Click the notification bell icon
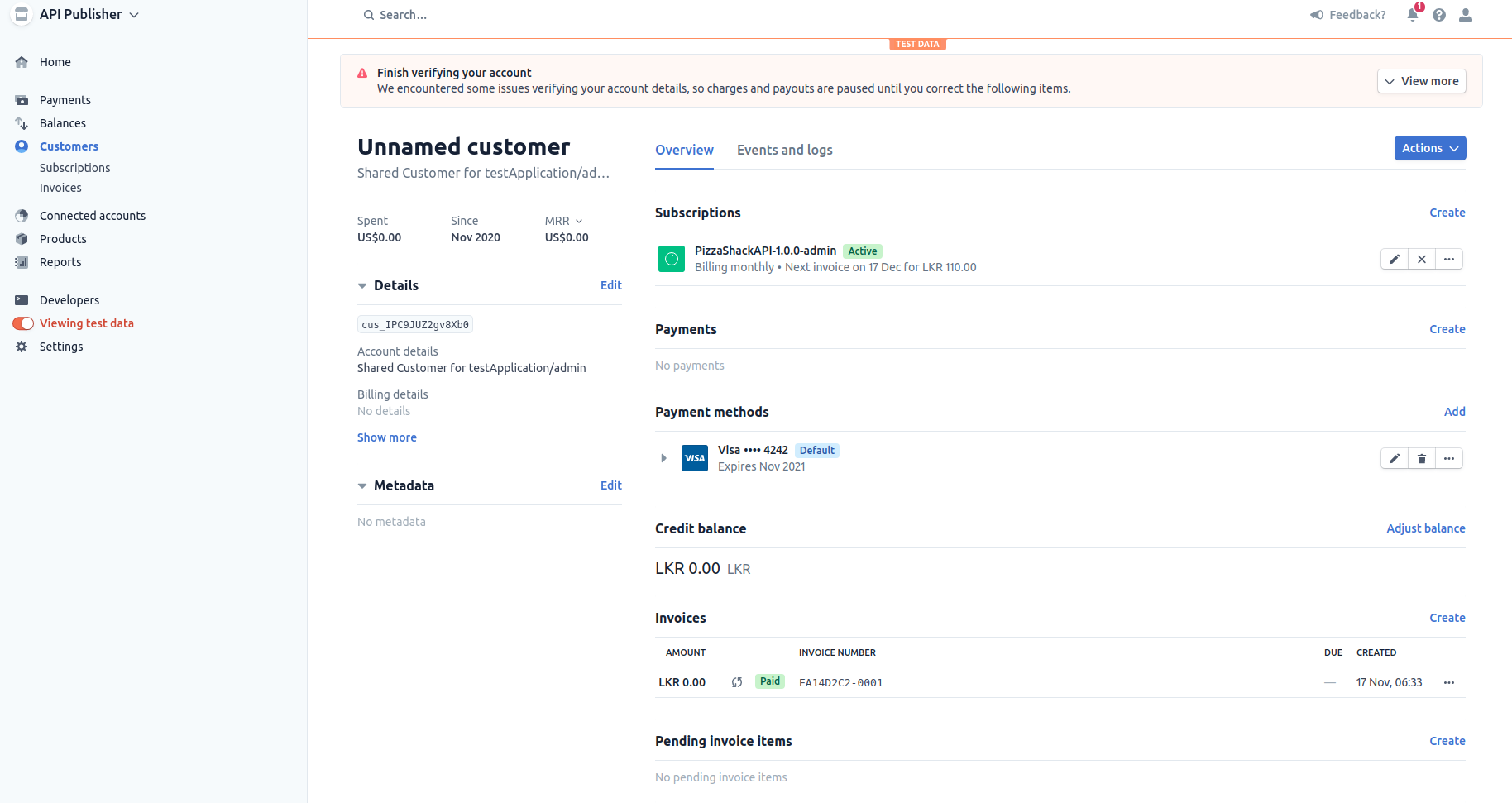 tap(1412, 14)
